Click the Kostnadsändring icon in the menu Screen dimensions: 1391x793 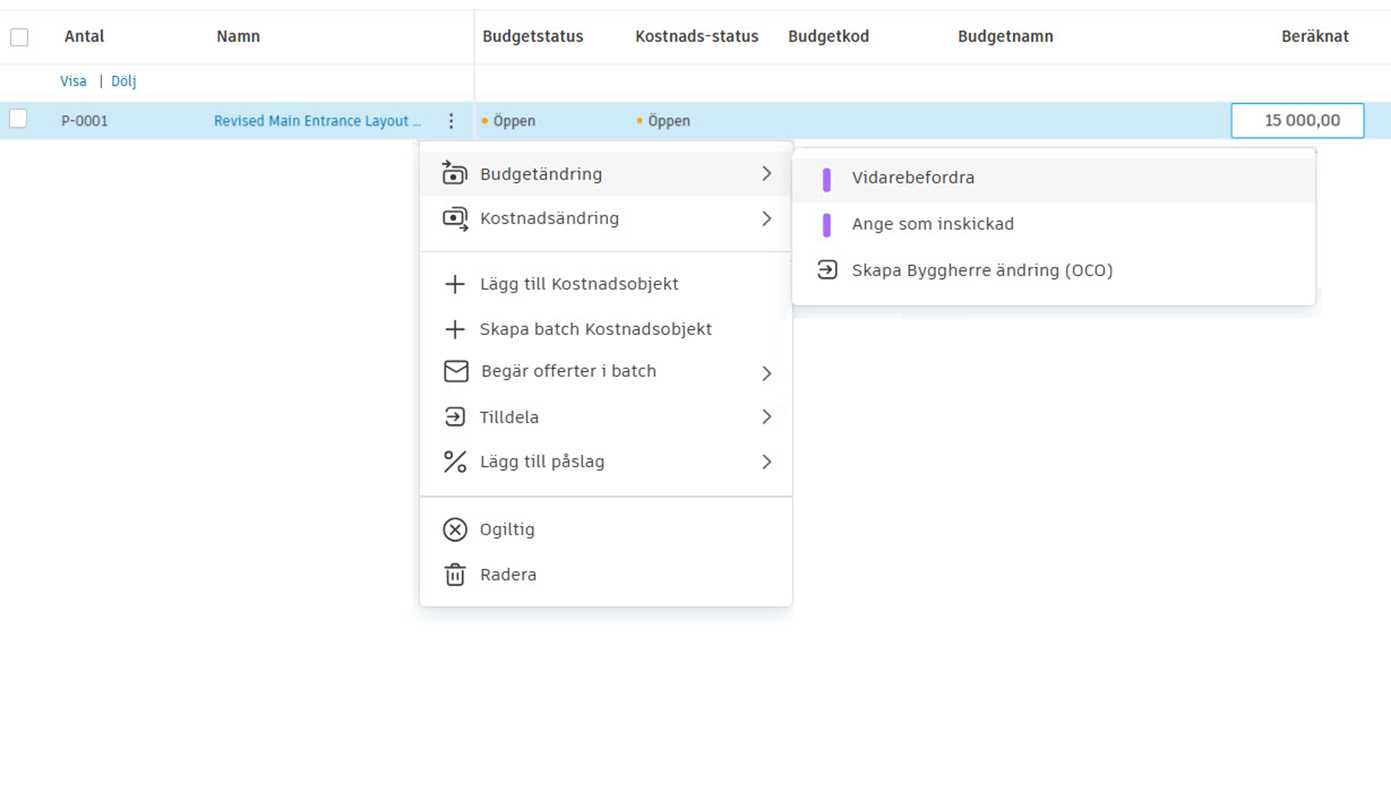point(455,218)
